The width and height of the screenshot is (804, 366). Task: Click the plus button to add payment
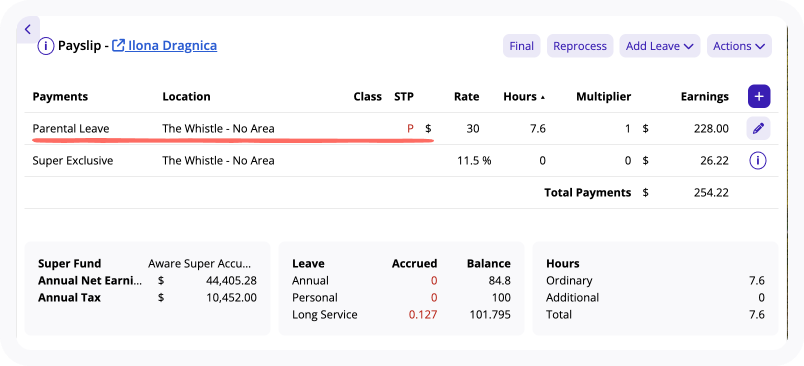pos(759,96)
